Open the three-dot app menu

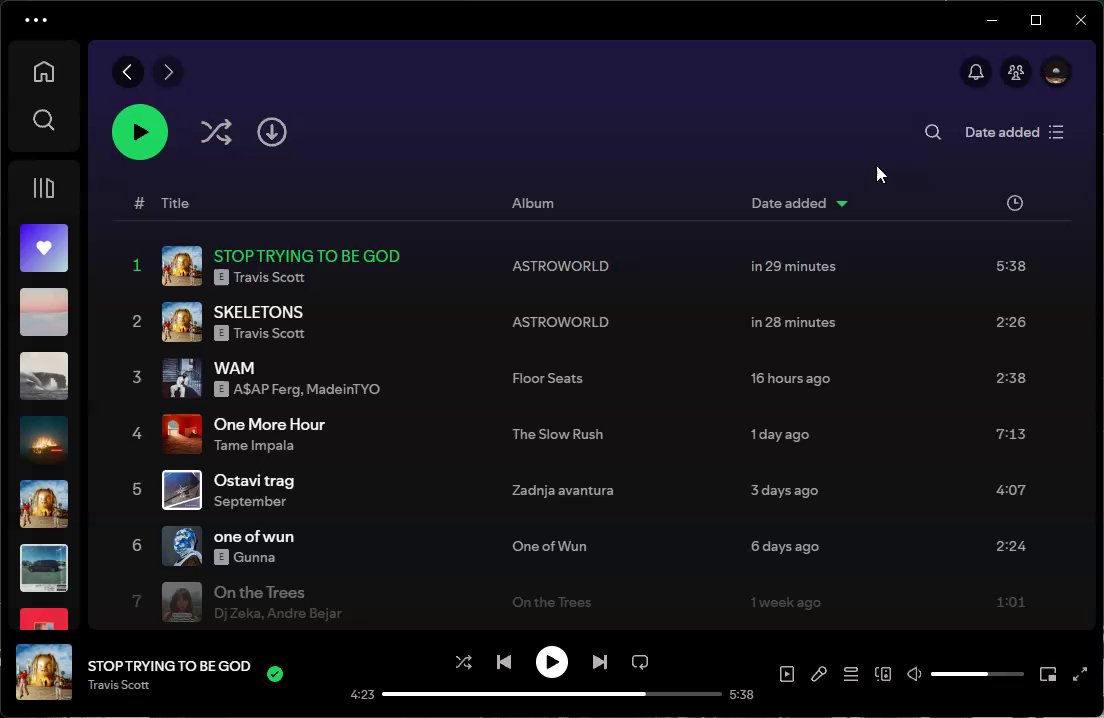coord(36,20)
